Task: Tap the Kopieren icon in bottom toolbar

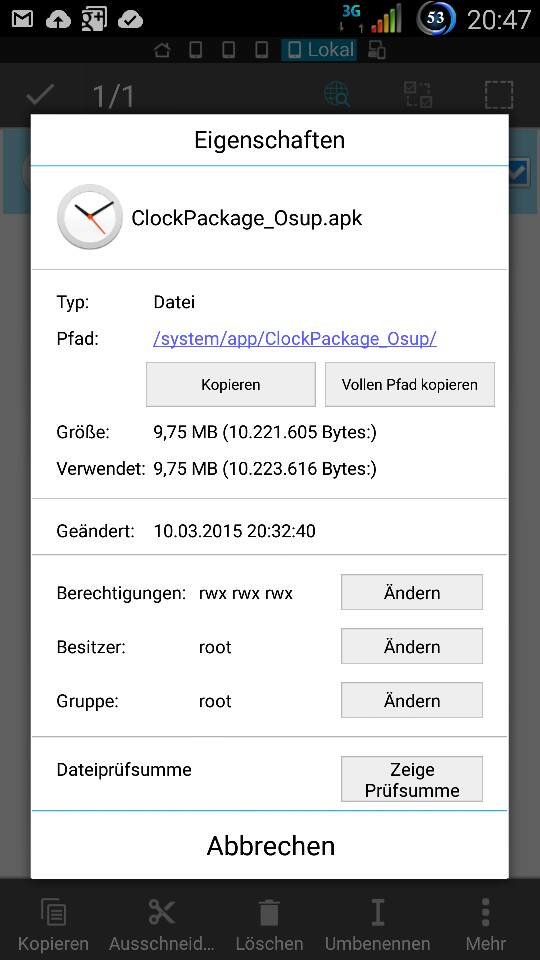Action: click(x=53, y=913)
